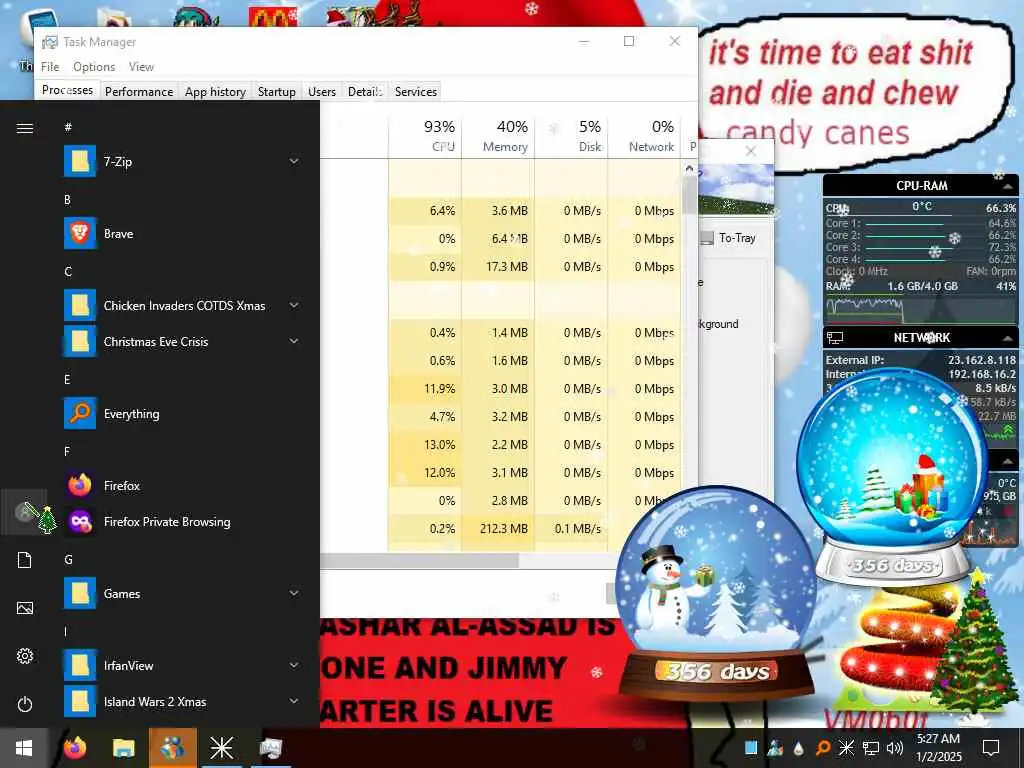This screenshot has width=1024, height=768.
Task: Switch to the Performance tab
Action: pos(139,91)
